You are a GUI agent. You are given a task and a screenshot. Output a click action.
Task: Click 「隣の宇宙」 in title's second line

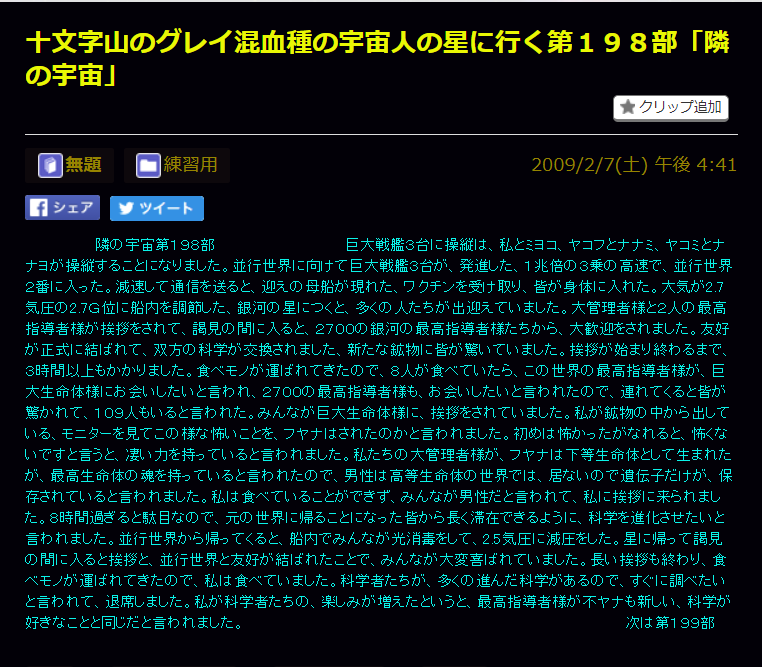click(72, 74)
